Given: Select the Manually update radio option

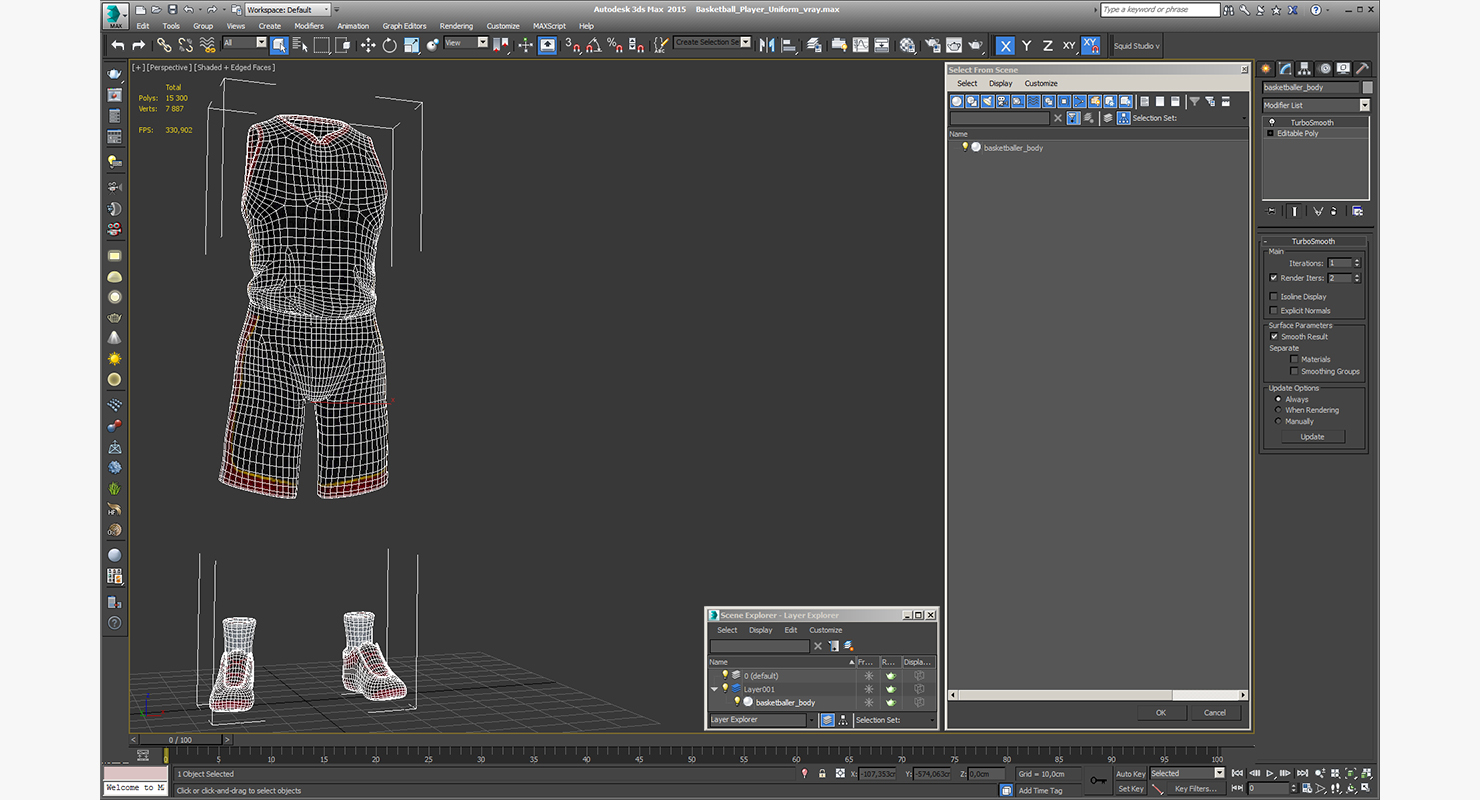Looking at the screenshot, I should click(x=1278, y=421).
